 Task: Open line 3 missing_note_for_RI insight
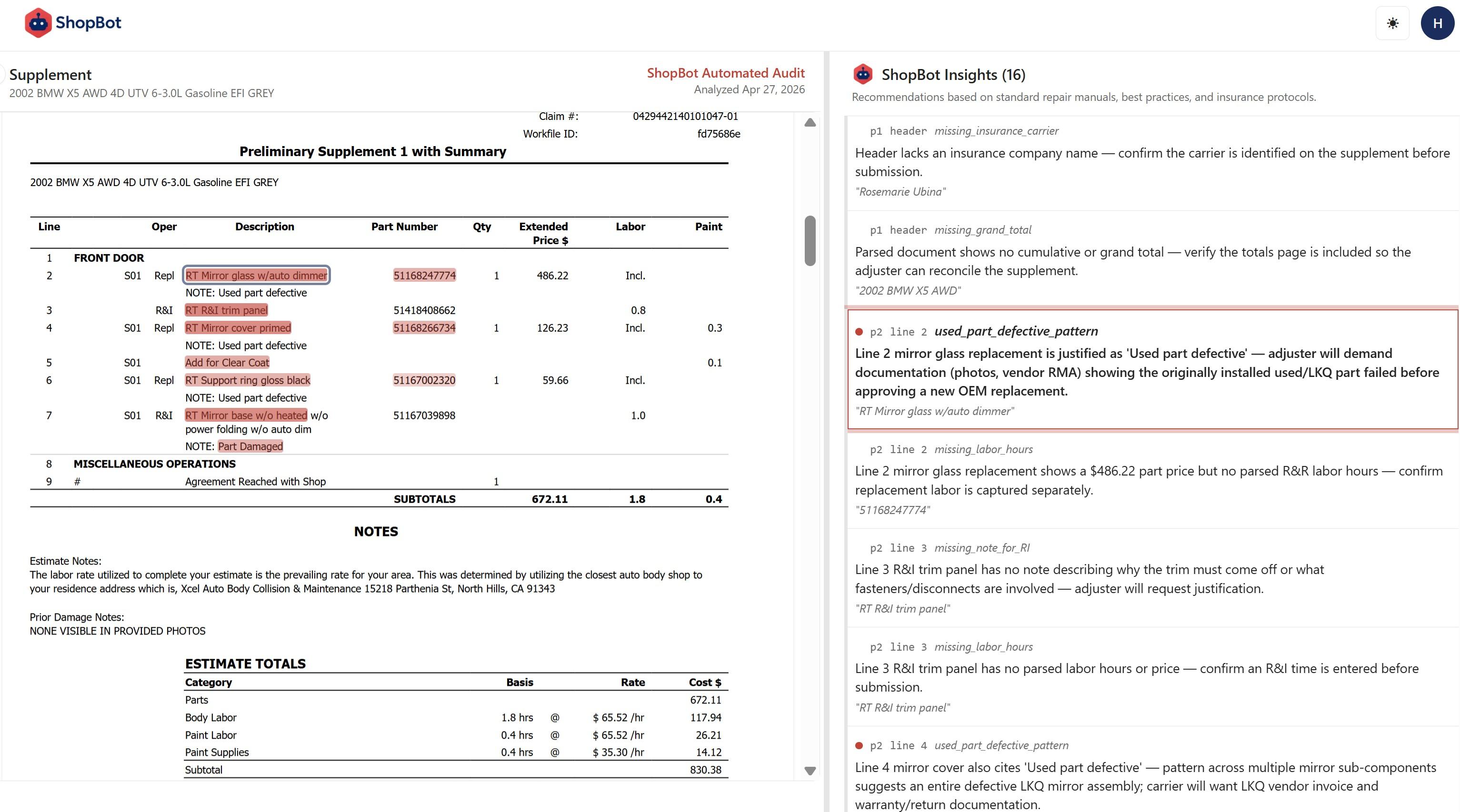pos(1152,578)
